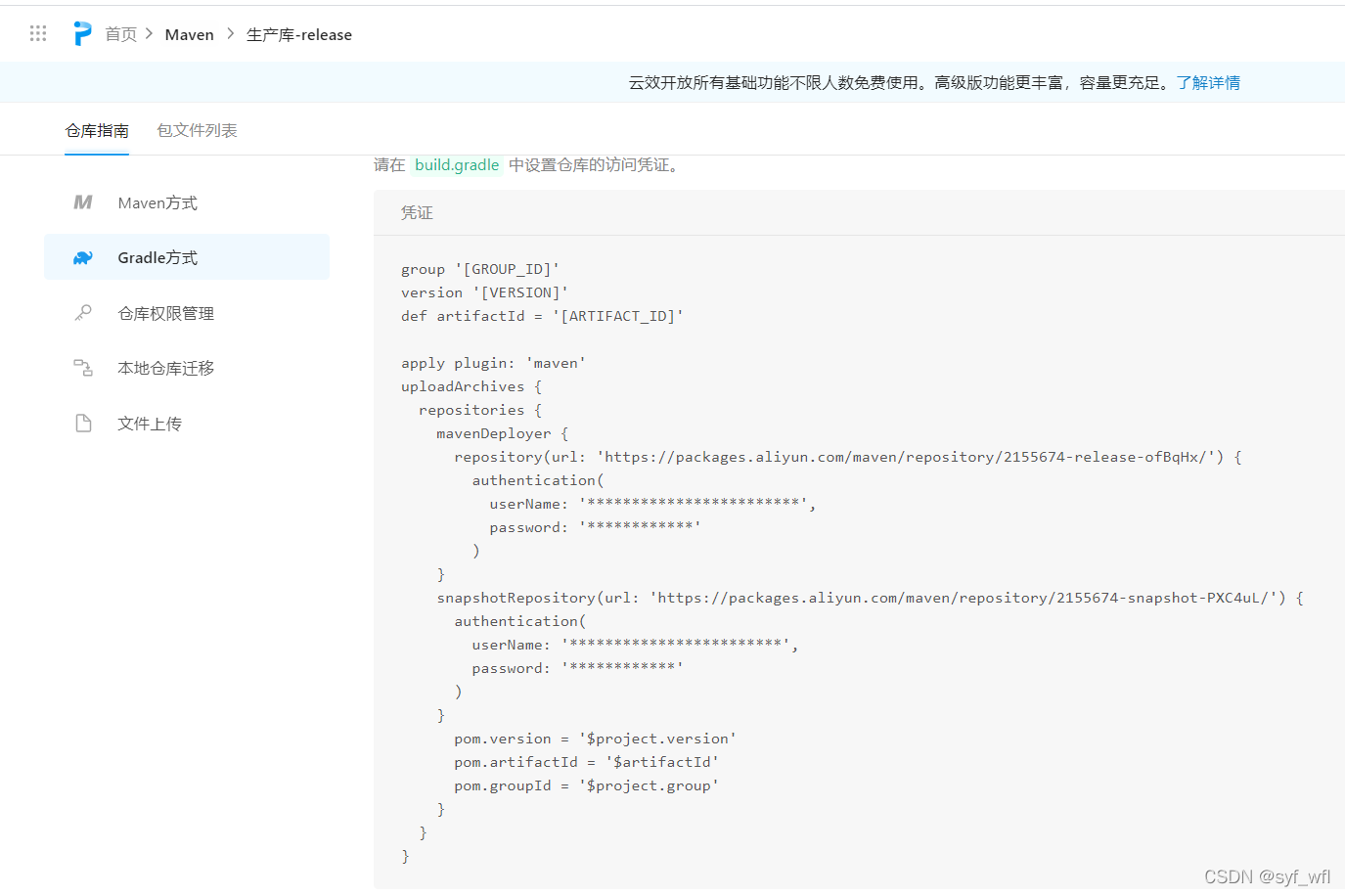Screen dimensions: 1345x896
Task: Click the def artifactId code line
Action: (x=542, y=316)
